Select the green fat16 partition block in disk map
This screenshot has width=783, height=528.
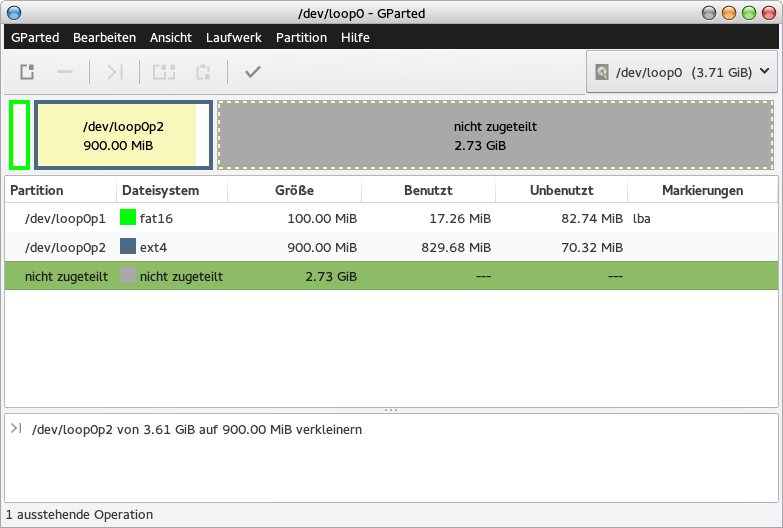[x=19, y=135]
